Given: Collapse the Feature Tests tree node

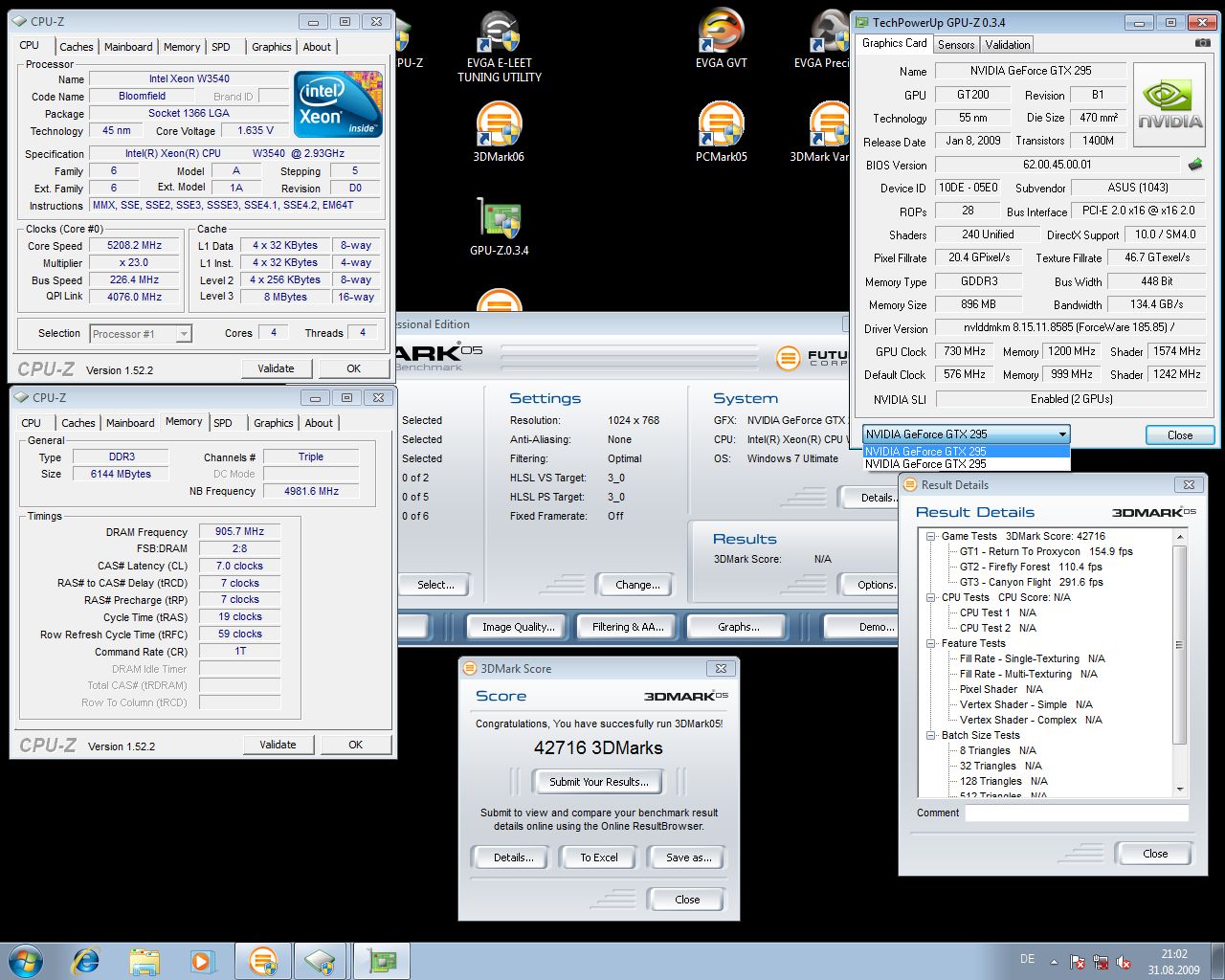Looking at the screenshot, I should (930, 643).
